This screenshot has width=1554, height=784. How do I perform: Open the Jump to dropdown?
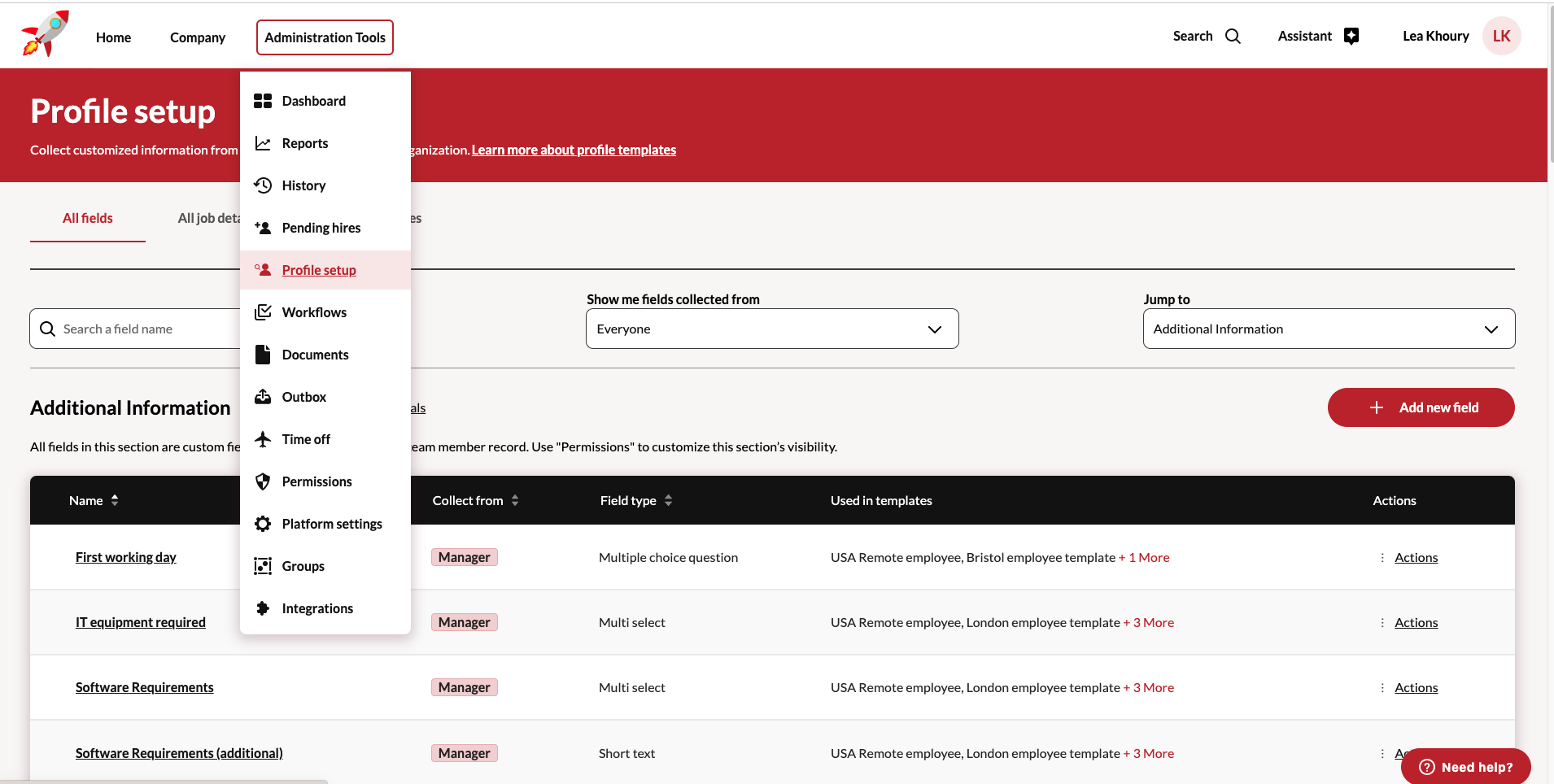click(x=1328, y=329)
